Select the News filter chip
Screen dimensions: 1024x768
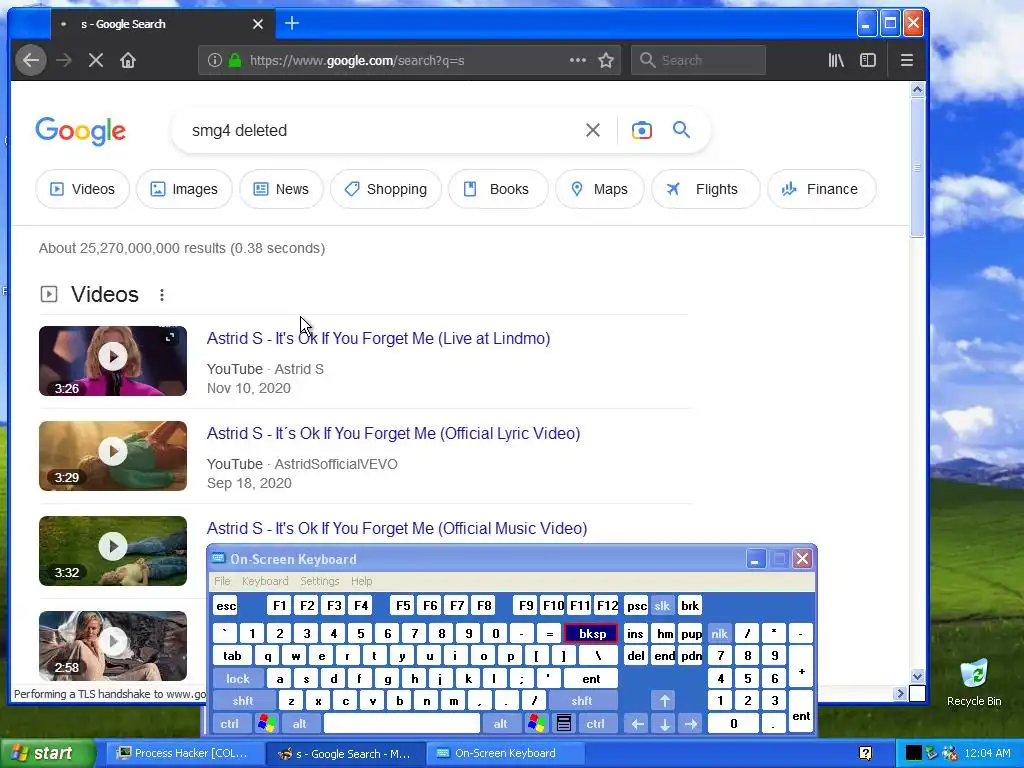pos(281,189)
